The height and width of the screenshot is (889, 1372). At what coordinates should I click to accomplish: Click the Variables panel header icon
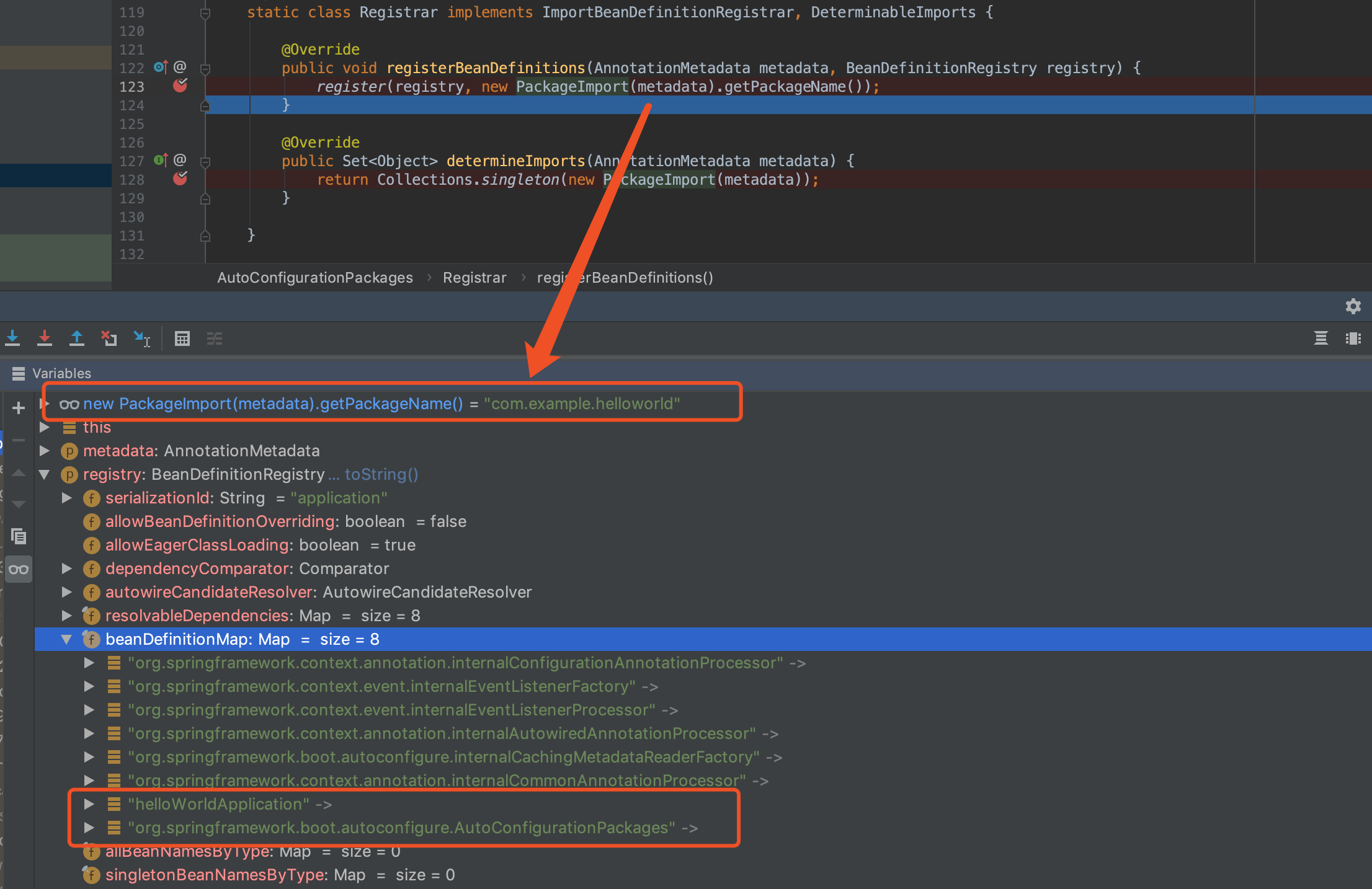19,373
